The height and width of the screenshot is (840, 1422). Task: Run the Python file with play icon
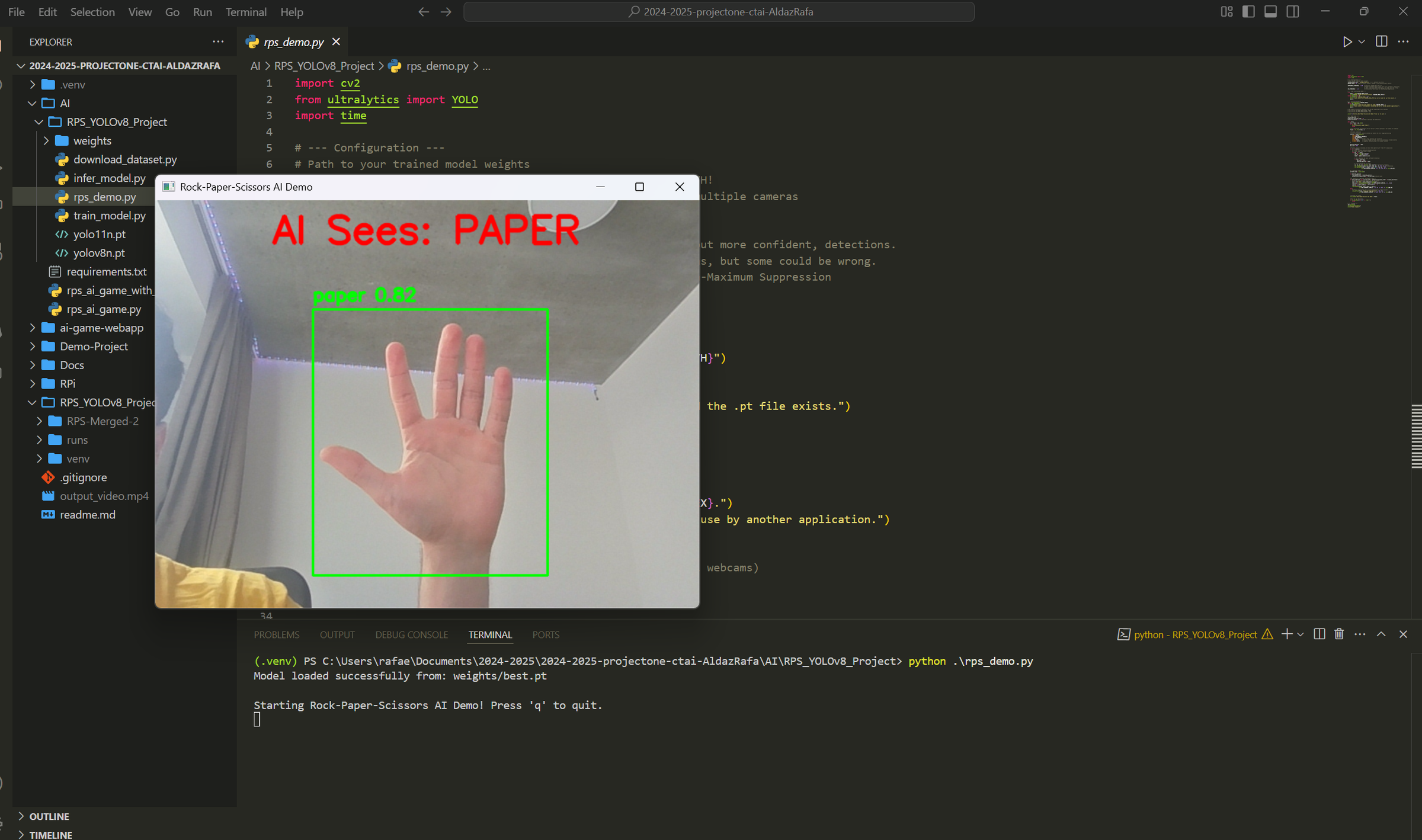point(1347,41)
